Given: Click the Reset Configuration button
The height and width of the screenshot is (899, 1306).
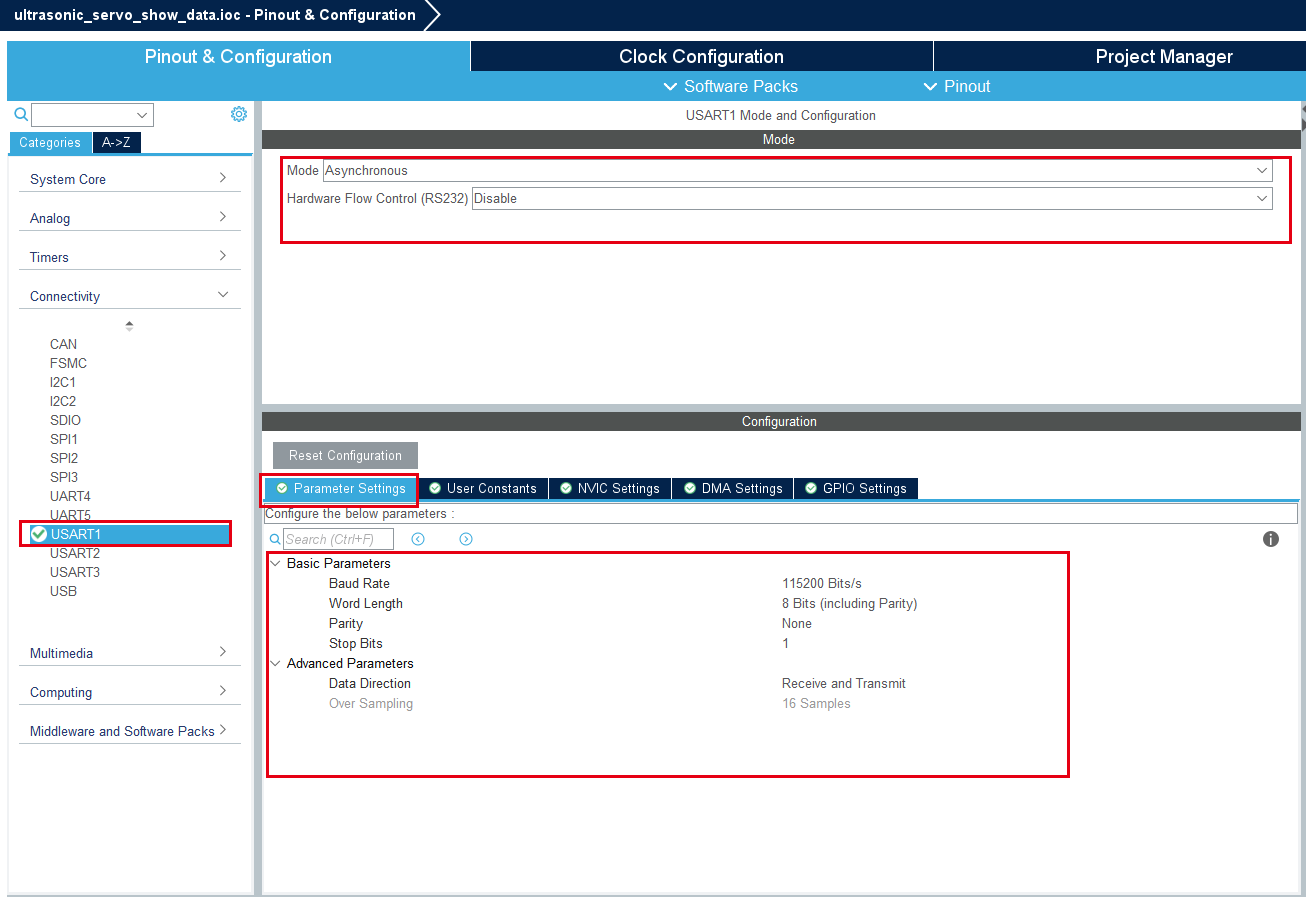Looking at the screenshot, I should [345, 455].
